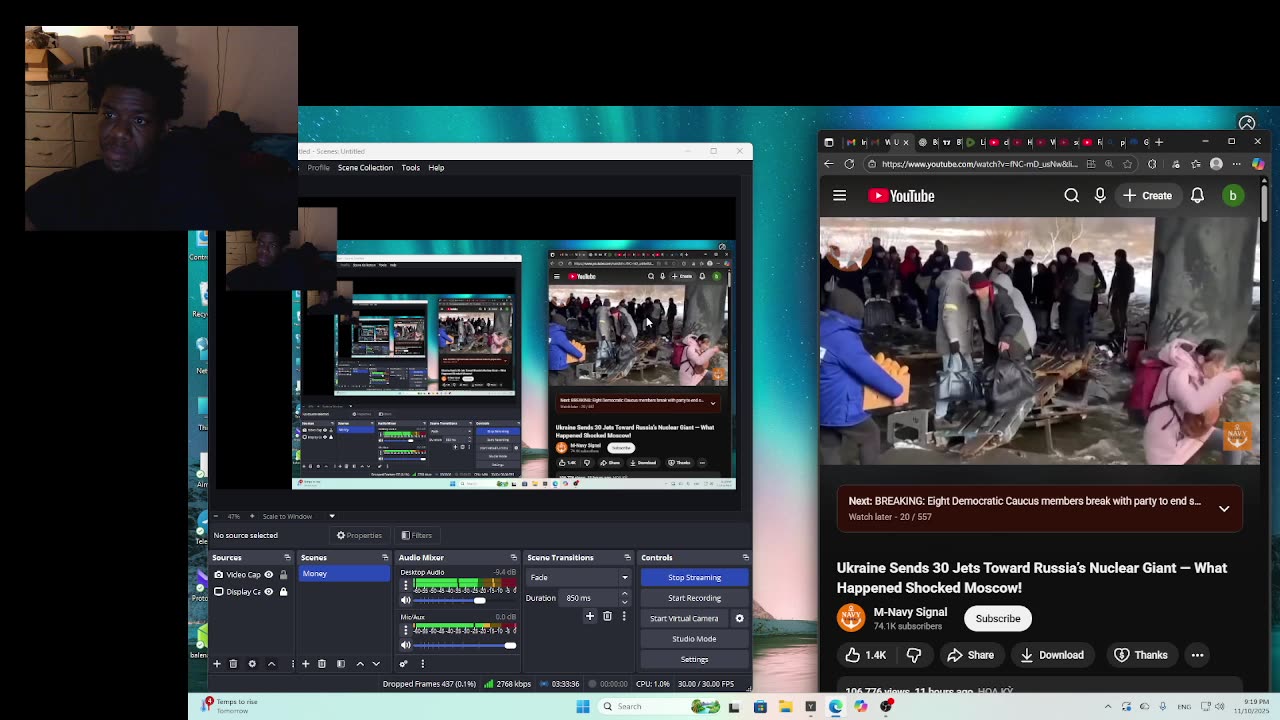Open YouTube notifications bell
Viewport: 1280px width, 720px height.
click(1197, 196)
